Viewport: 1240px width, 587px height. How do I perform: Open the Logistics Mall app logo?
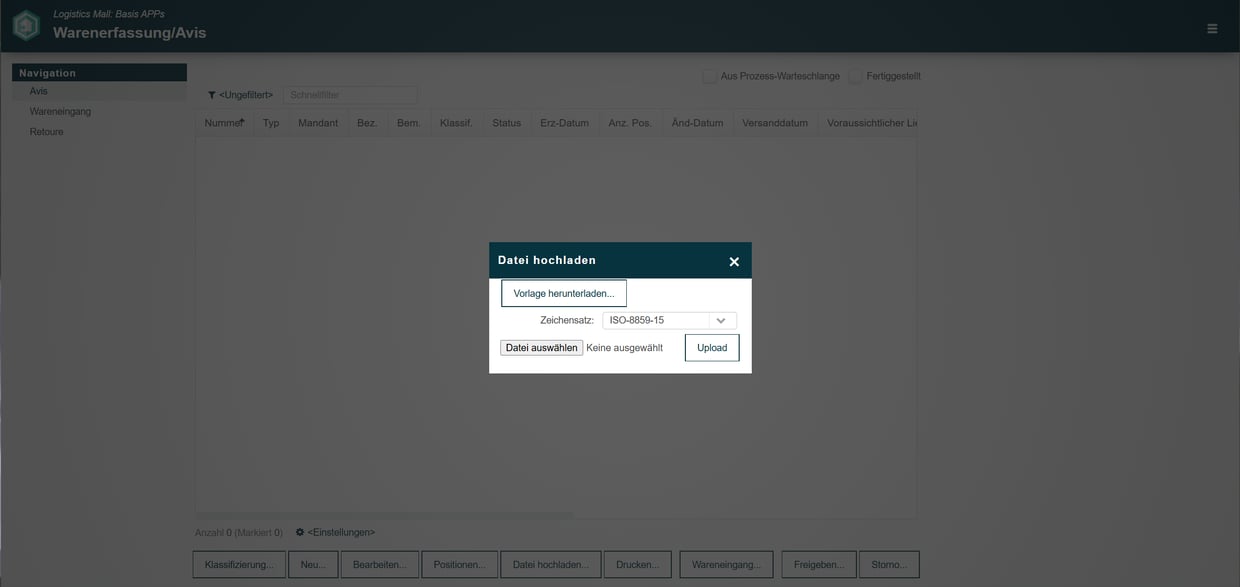(x=26, y=24)
